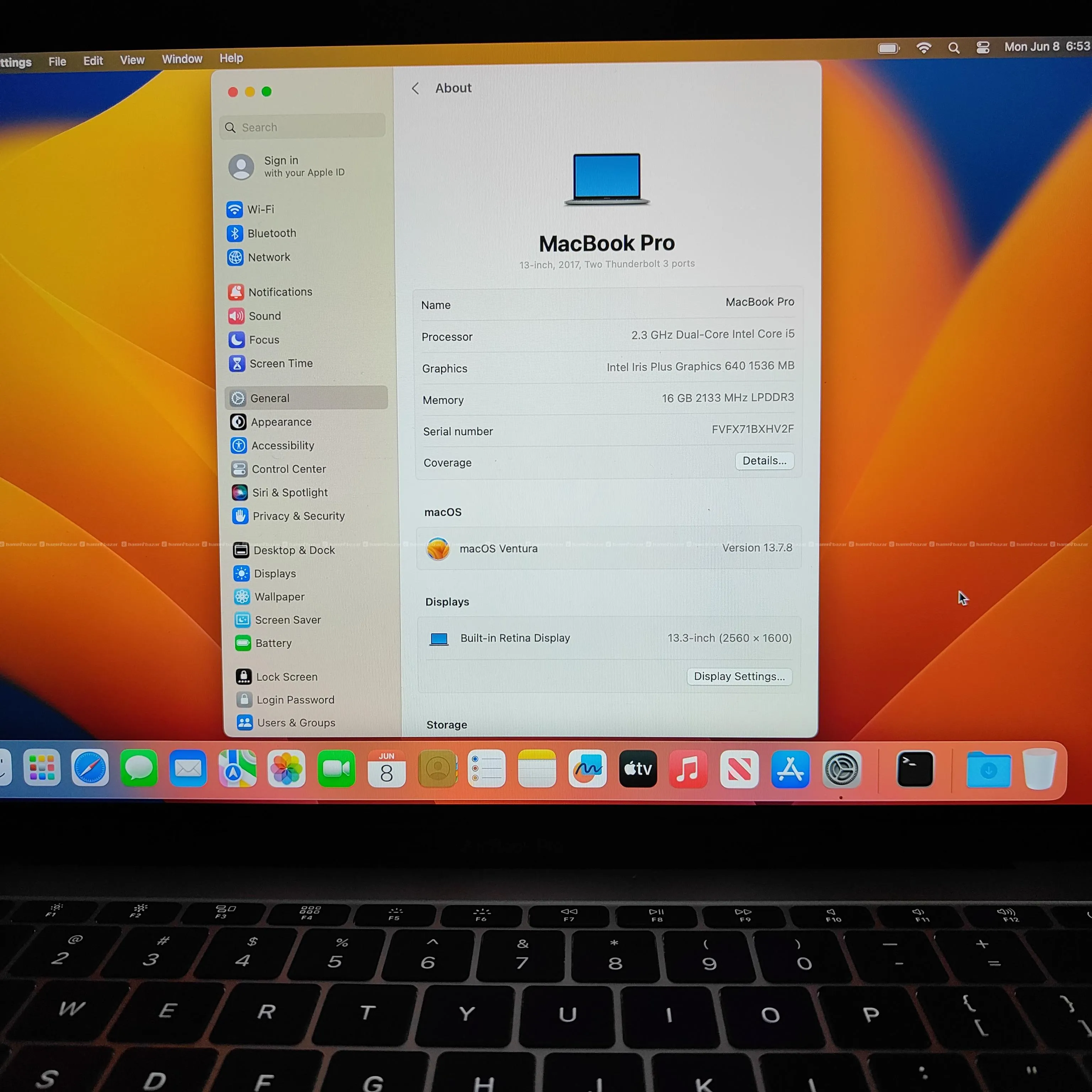The image size is (1092, 1092).
Task: Open Spotlight search in menu bar
Action: tap(953, 48)
